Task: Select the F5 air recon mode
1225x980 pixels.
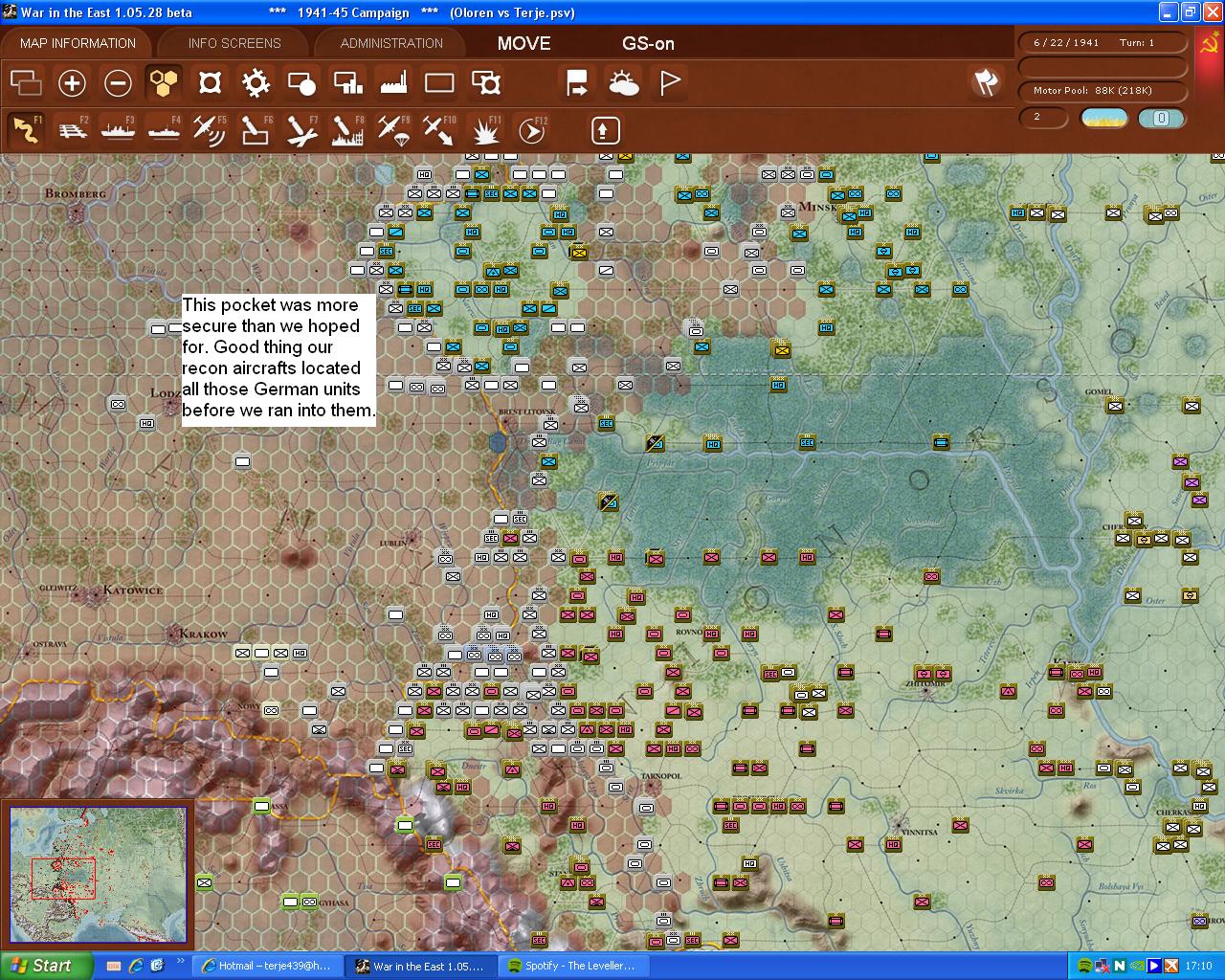Action: click(x=210, y=130)
